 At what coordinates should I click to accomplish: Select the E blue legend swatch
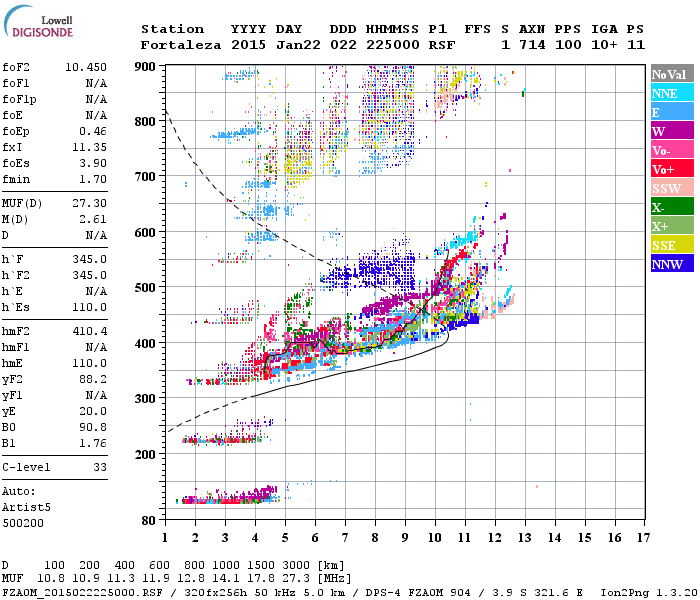point(672,112)
